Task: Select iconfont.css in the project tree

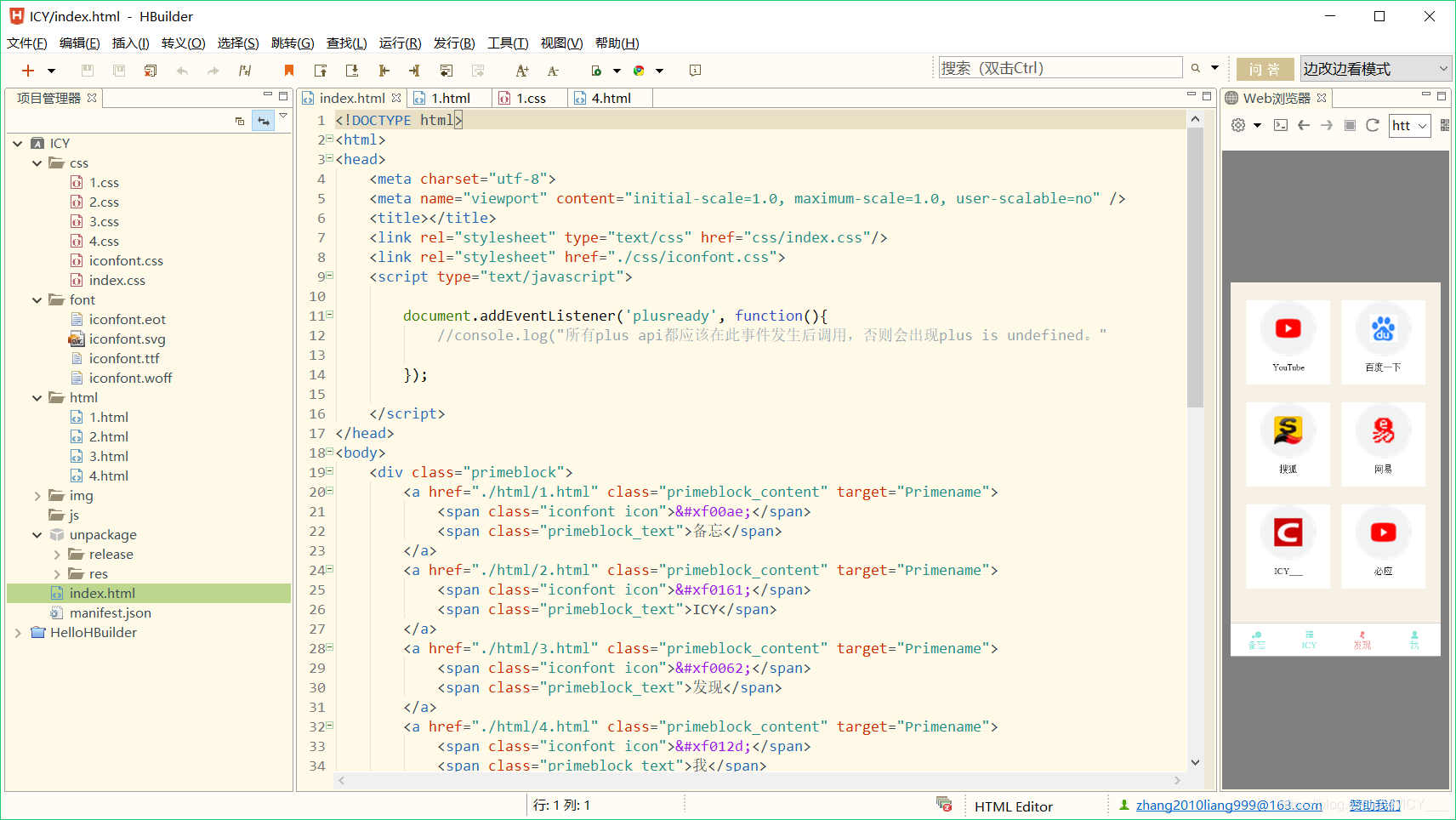Action: tap(126, 261)
